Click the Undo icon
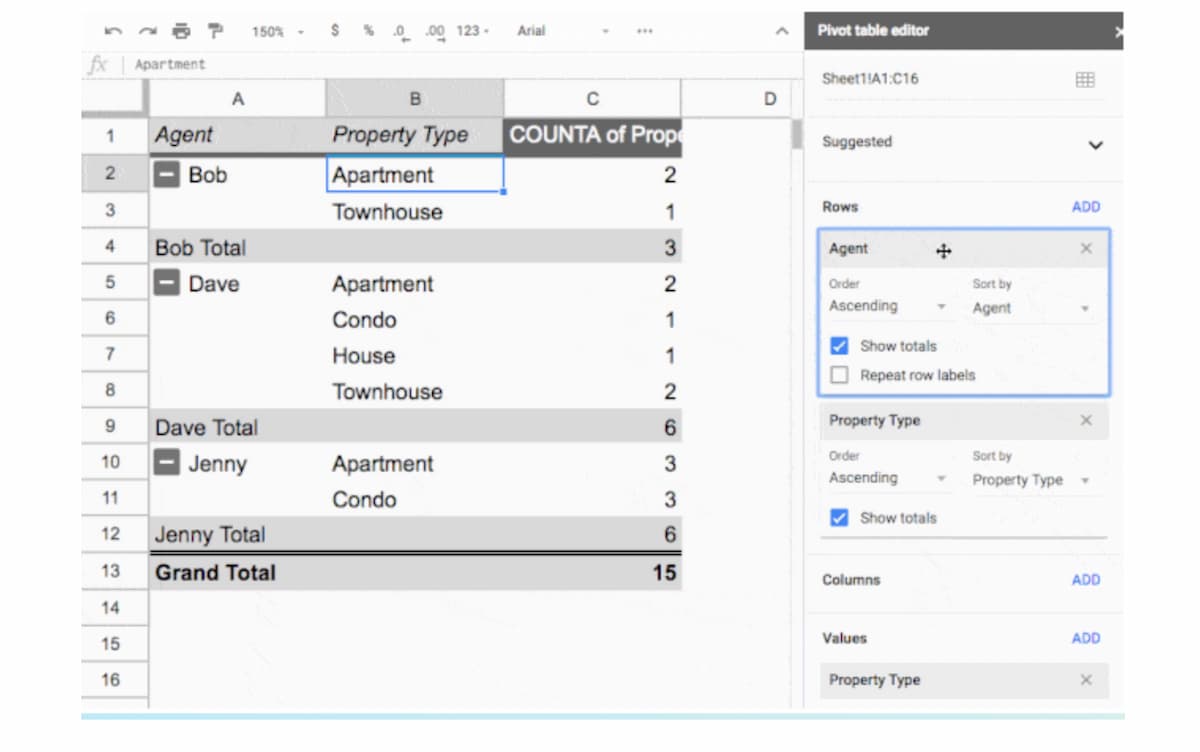The height and width of the screenshot is (752, 1200). 112,31
